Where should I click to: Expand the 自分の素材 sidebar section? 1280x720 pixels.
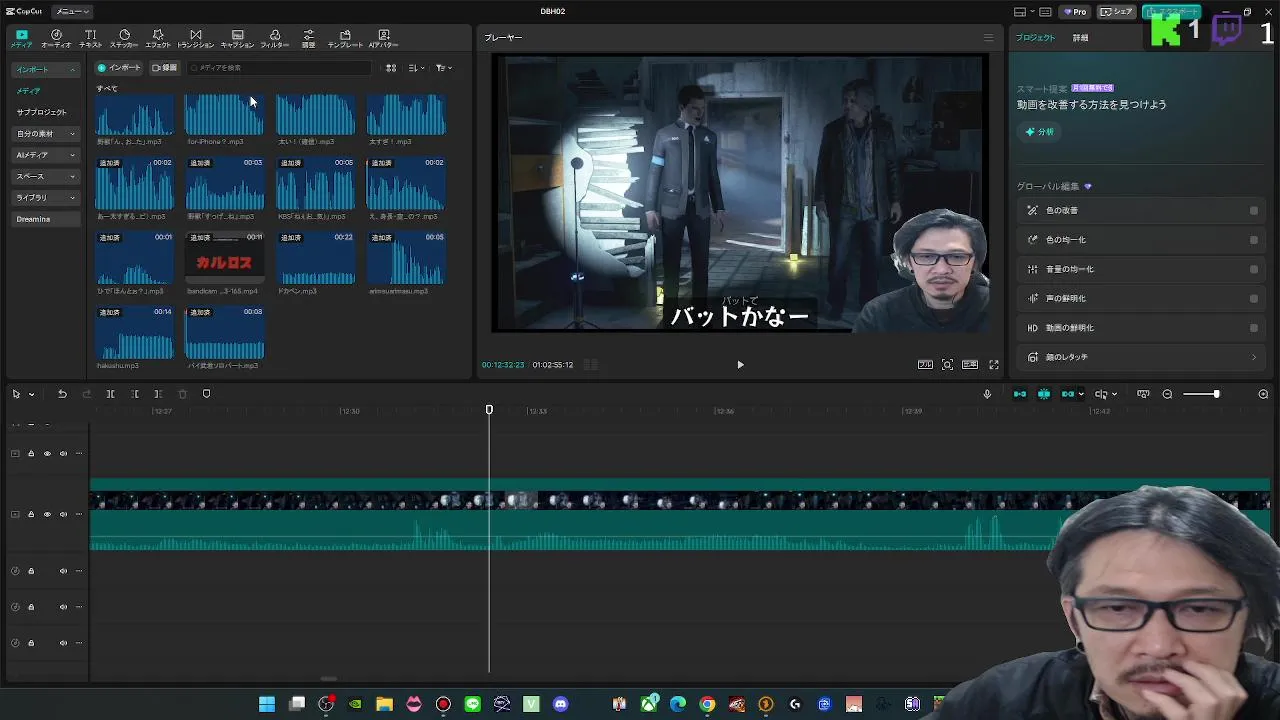(x=45, y=134)
